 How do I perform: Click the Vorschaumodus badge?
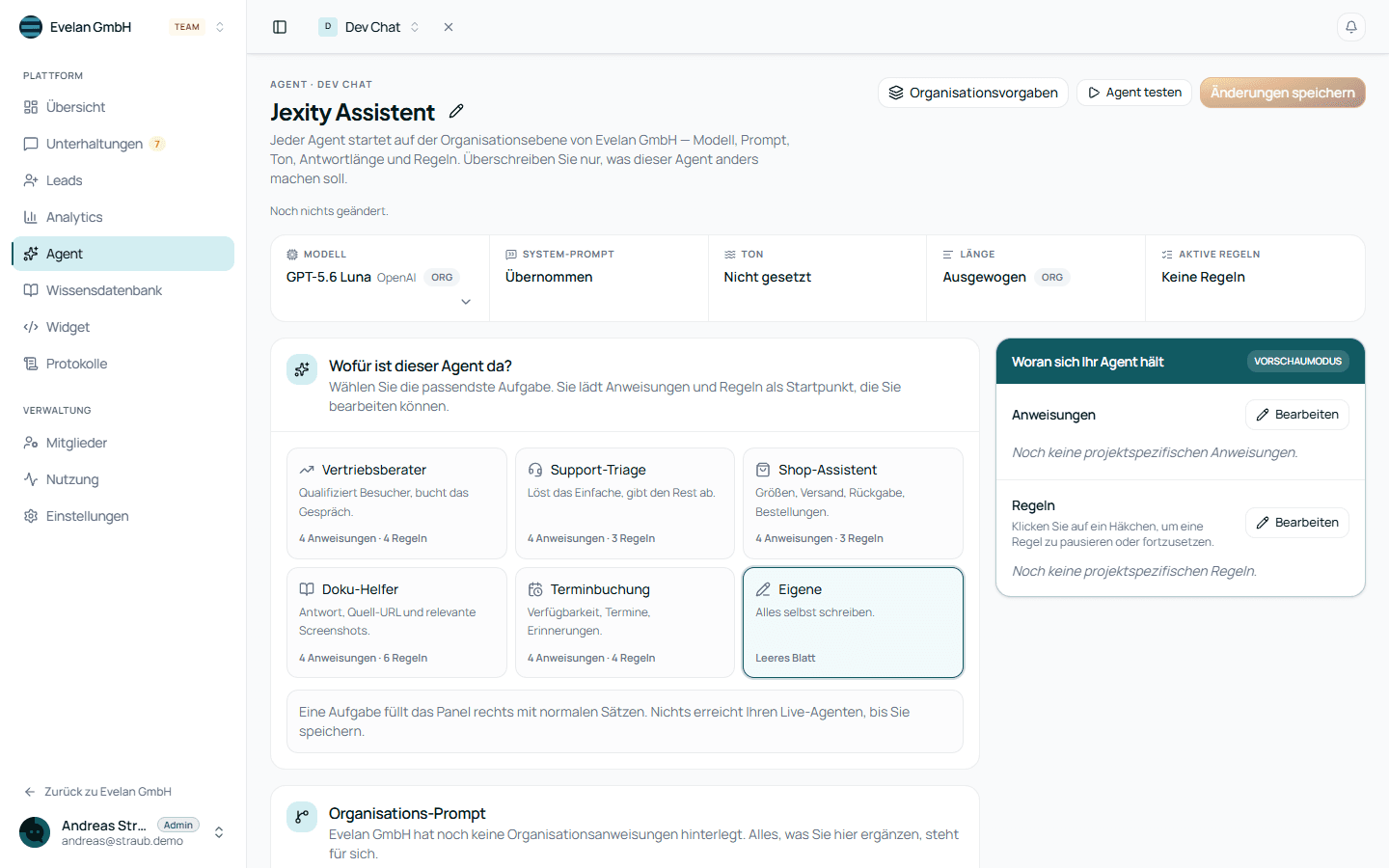point(1297,362)
